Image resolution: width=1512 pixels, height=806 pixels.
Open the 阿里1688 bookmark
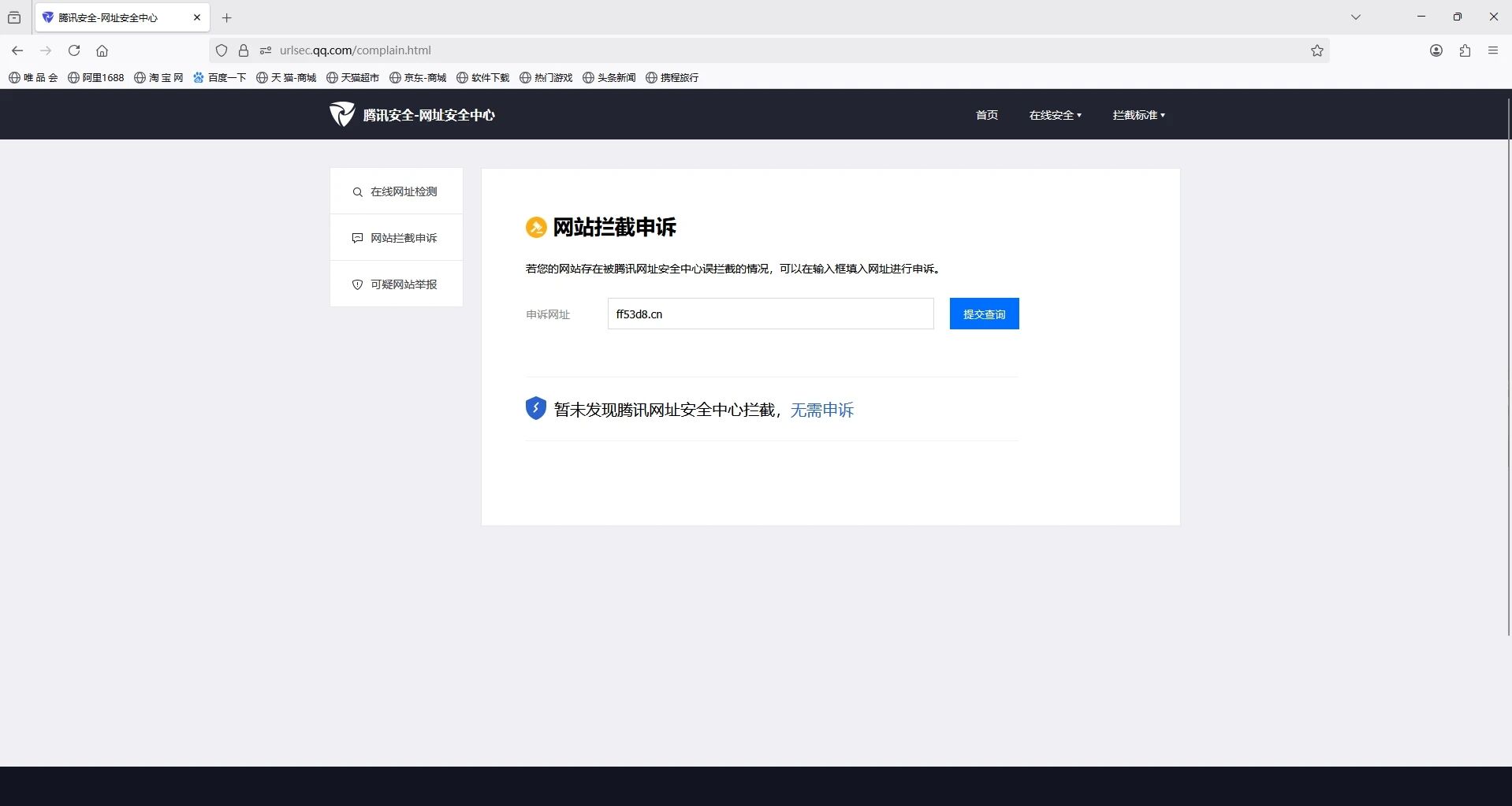coord(96,77)
